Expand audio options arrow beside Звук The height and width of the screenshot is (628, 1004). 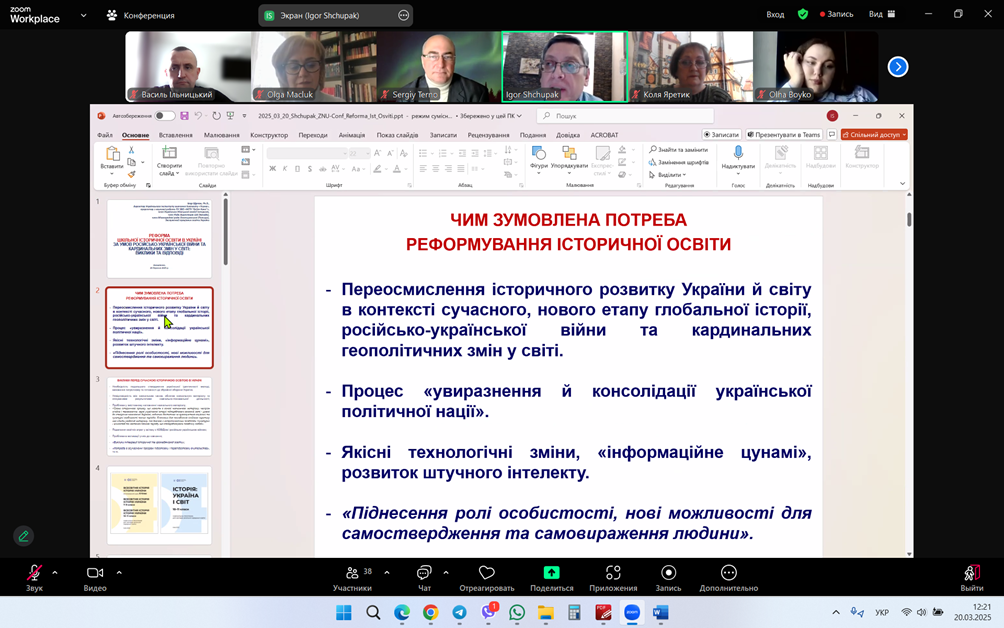55,573
